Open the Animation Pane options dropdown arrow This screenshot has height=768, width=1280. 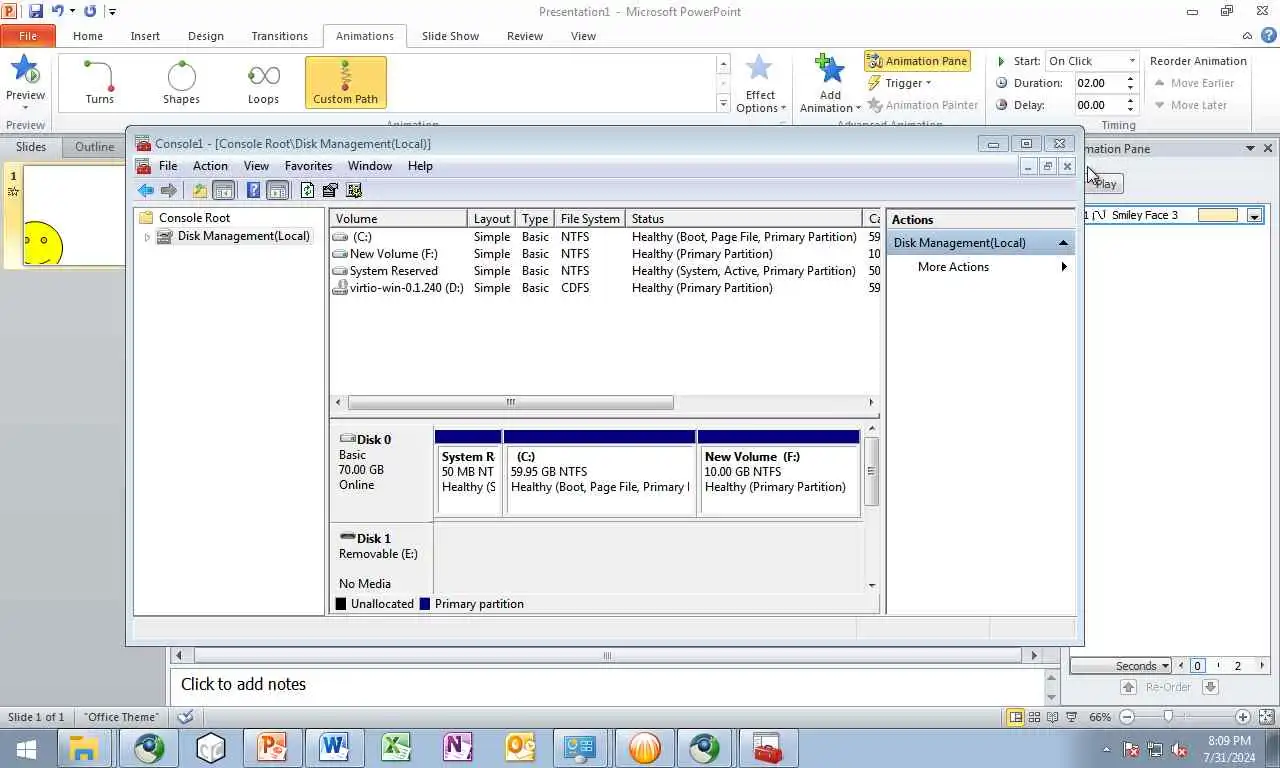pos(1250,148)
